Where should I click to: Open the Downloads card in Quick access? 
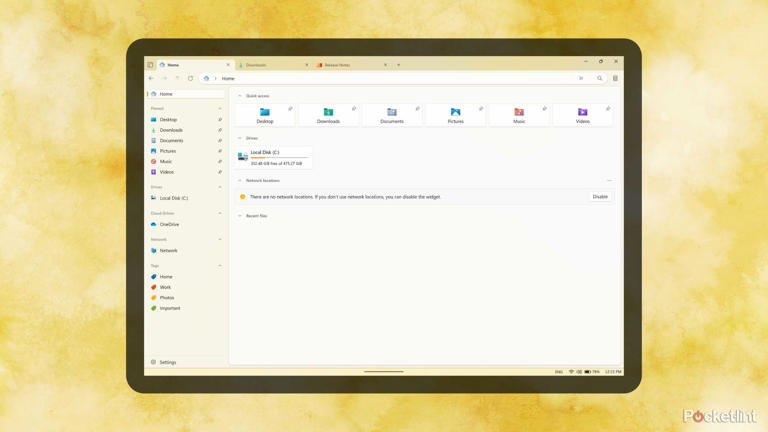328,115
